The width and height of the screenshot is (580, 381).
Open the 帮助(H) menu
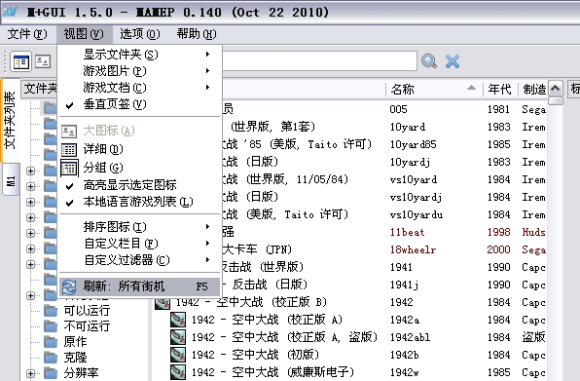(196, 34)
